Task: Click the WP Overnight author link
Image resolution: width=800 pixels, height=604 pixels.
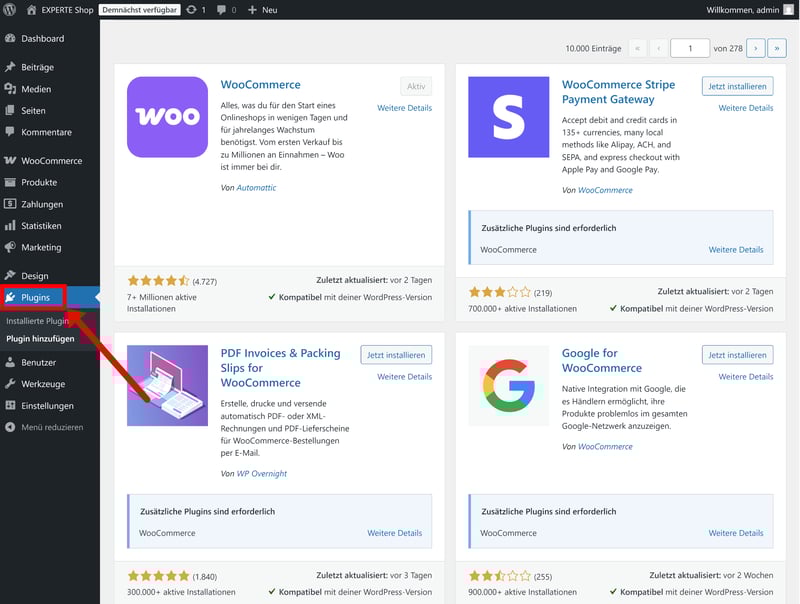Action: coord(261,473)
